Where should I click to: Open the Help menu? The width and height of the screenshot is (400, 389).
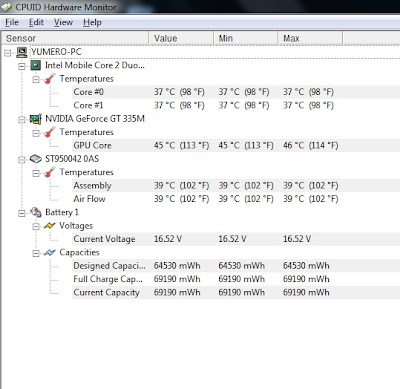[92, 22]
